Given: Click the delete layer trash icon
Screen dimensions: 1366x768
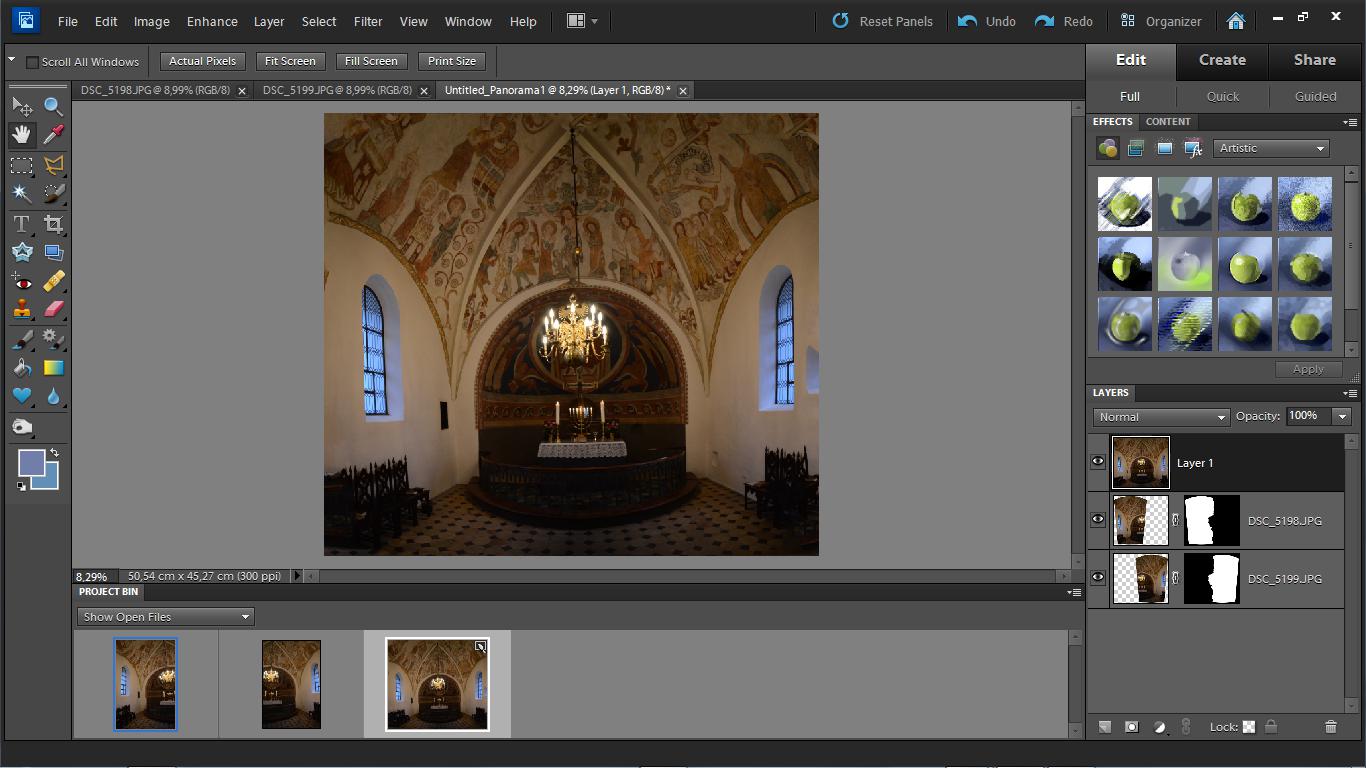Looking at the screenshot, I should tap(1330, 727).
